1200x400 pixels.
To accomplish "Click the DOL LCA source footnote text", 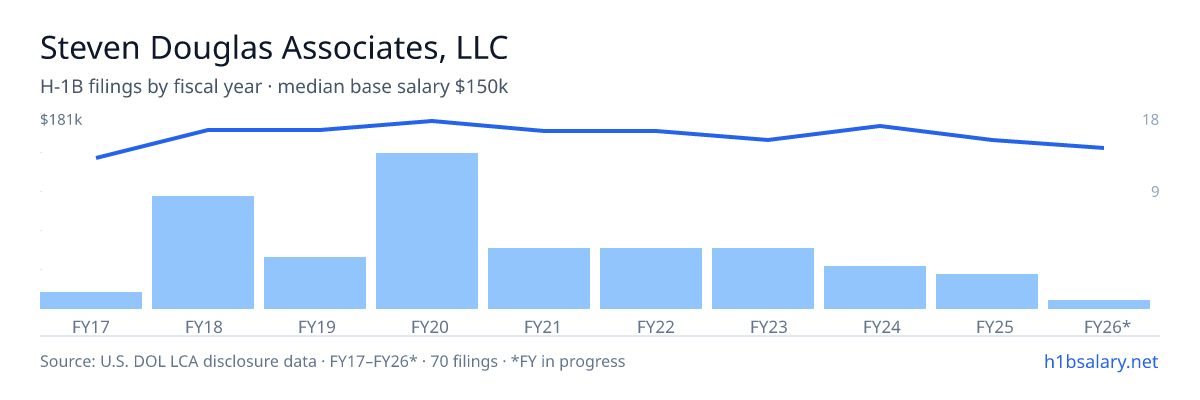I will [332, 361].
